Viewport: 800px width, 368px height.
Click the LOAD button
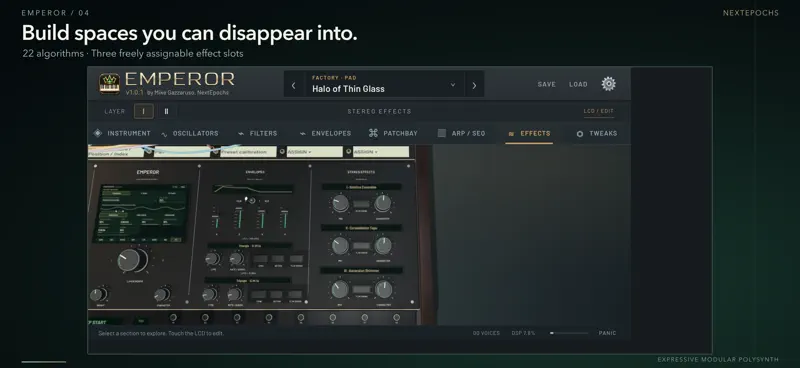click(x=578, y=84)
